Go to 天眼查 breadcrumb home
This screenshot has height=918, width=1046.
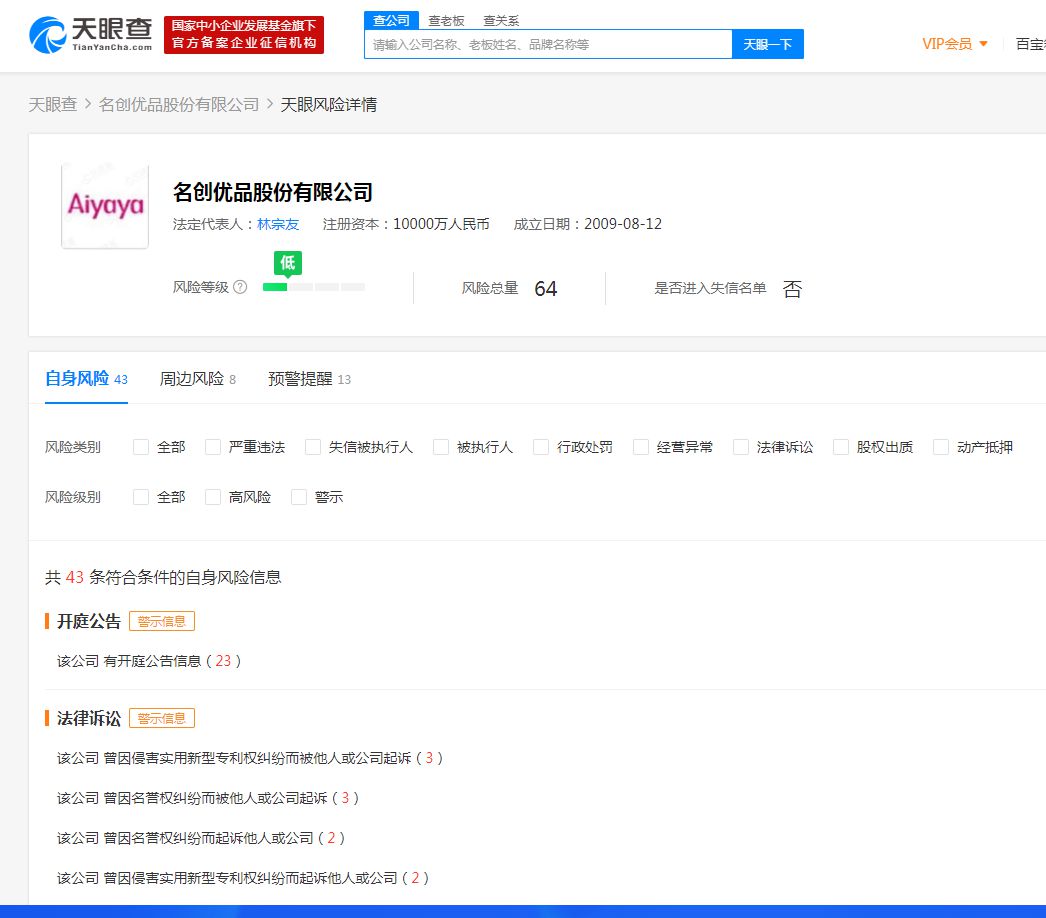[53, 105]
